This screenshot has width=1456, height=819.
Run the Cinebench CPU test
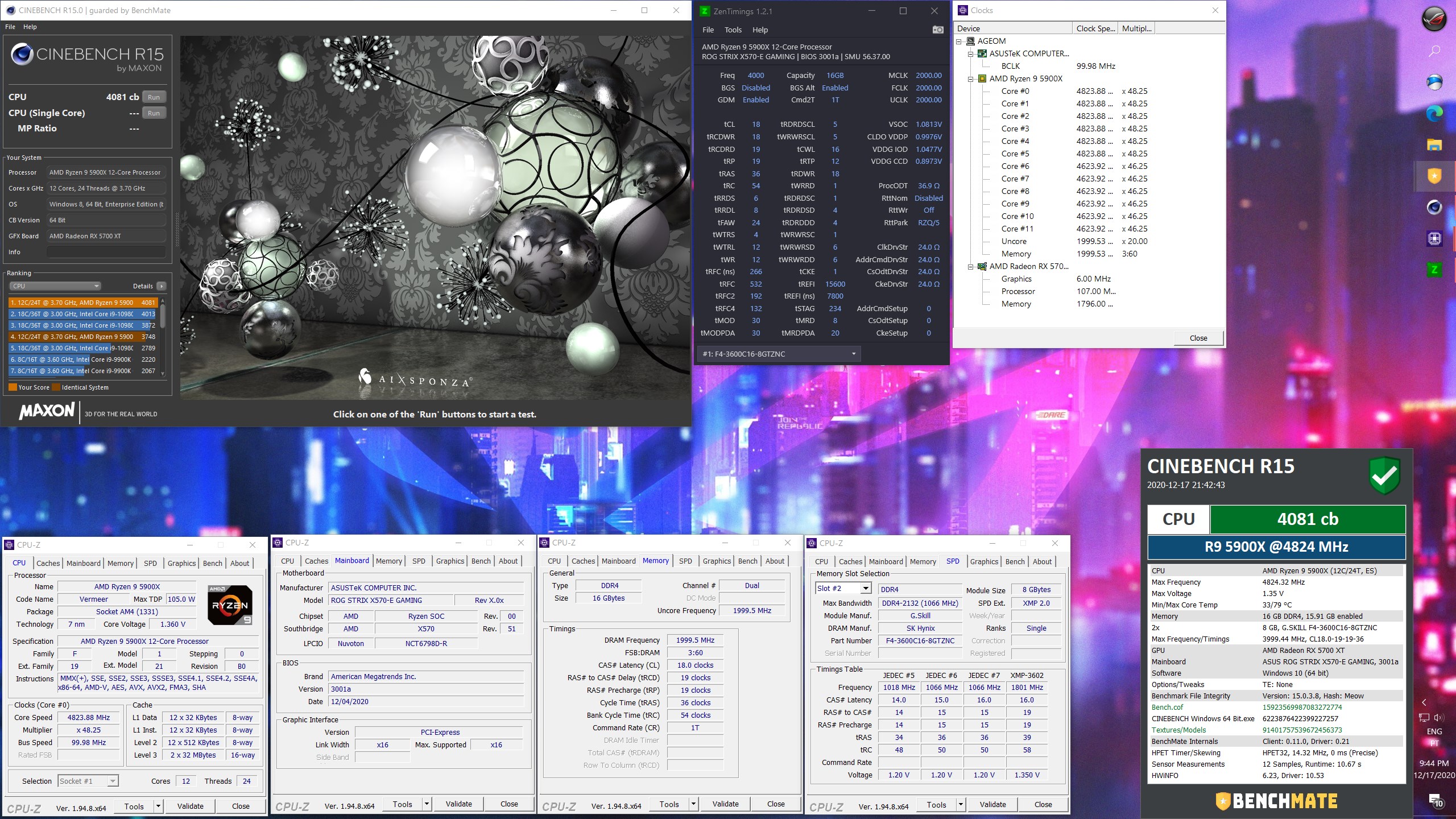pyautogui.click(x=154, y=97)
